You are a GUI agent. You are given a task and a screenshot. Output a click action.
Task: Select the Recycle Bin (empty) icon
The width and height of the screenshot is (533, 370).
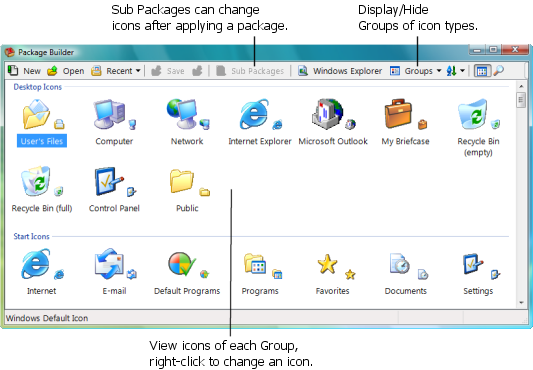click(x=478, y=128)
